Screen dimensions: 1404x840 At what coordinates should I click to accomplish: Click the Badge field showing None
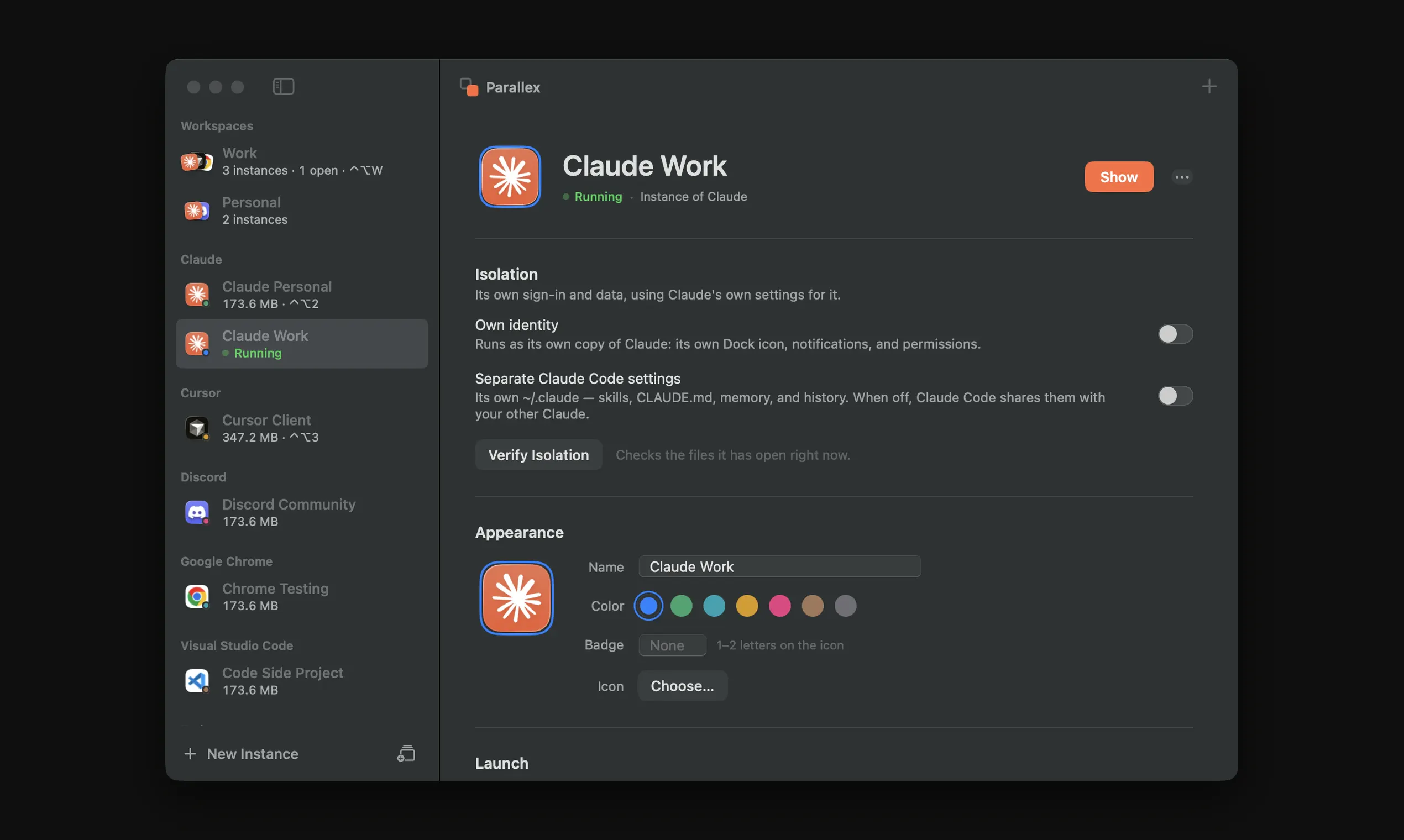click(672, 645)
